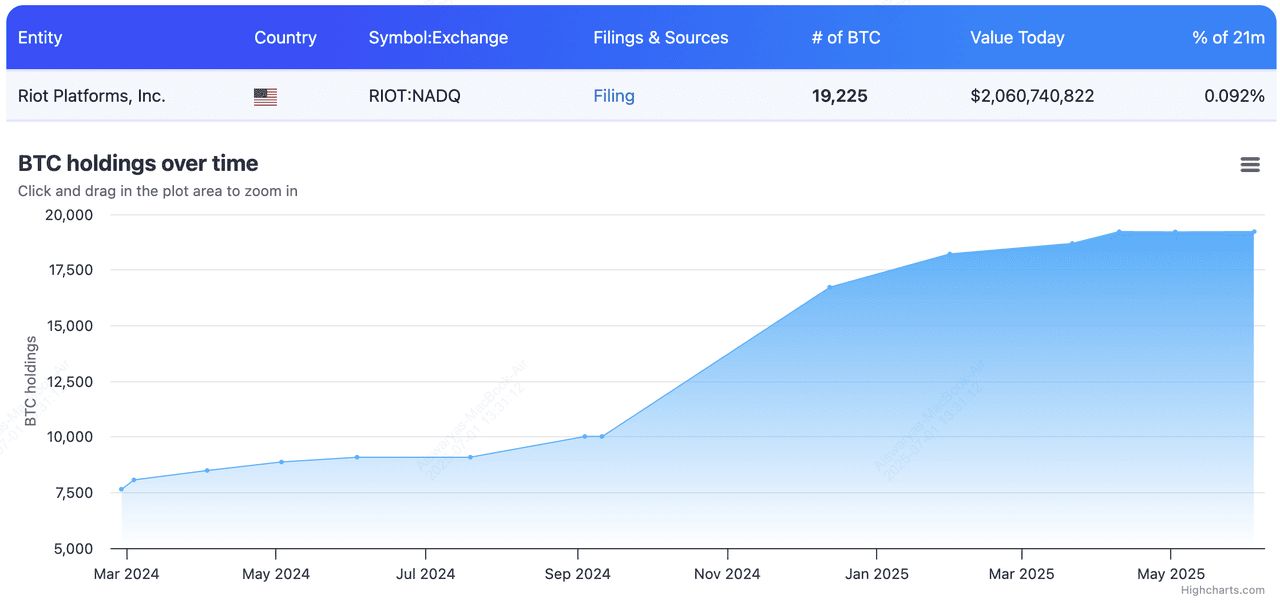
Task: Open the Highcharts export menu icon
Action: click(x=1249, y=163)
